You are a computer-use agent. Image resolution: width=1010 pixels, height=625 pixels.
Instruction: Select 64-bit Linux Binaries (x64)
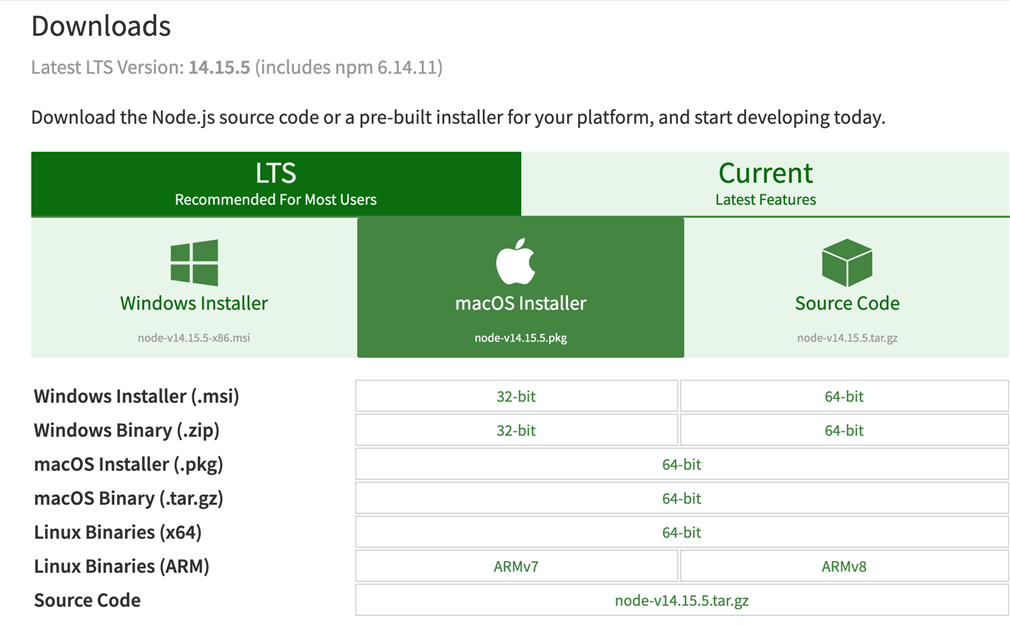click(681, 532)
